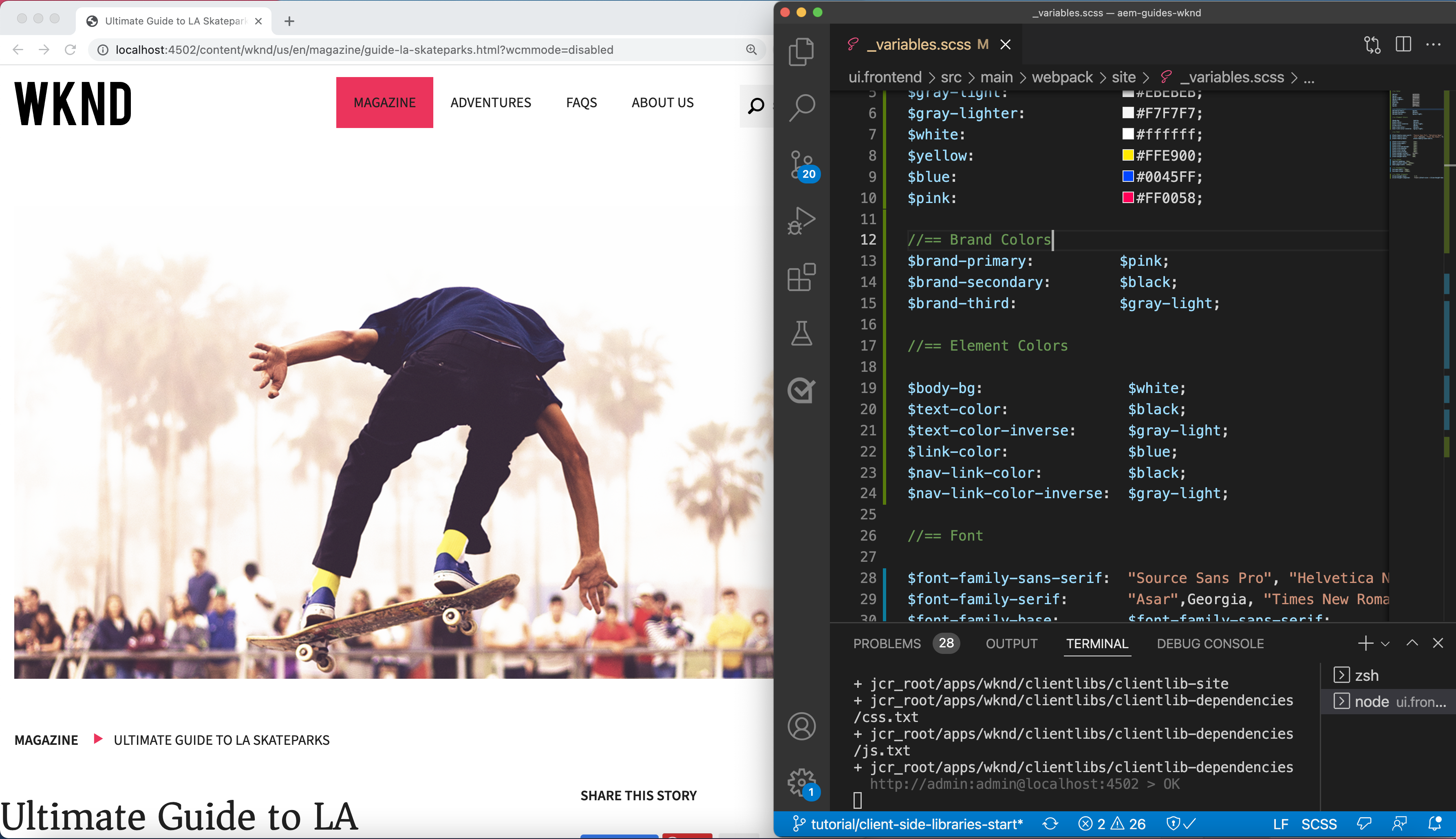The height and width of the screenshot is (839, 1456).
Task: Open Source Control with 20 changes badge
Action: click(801, 165)
